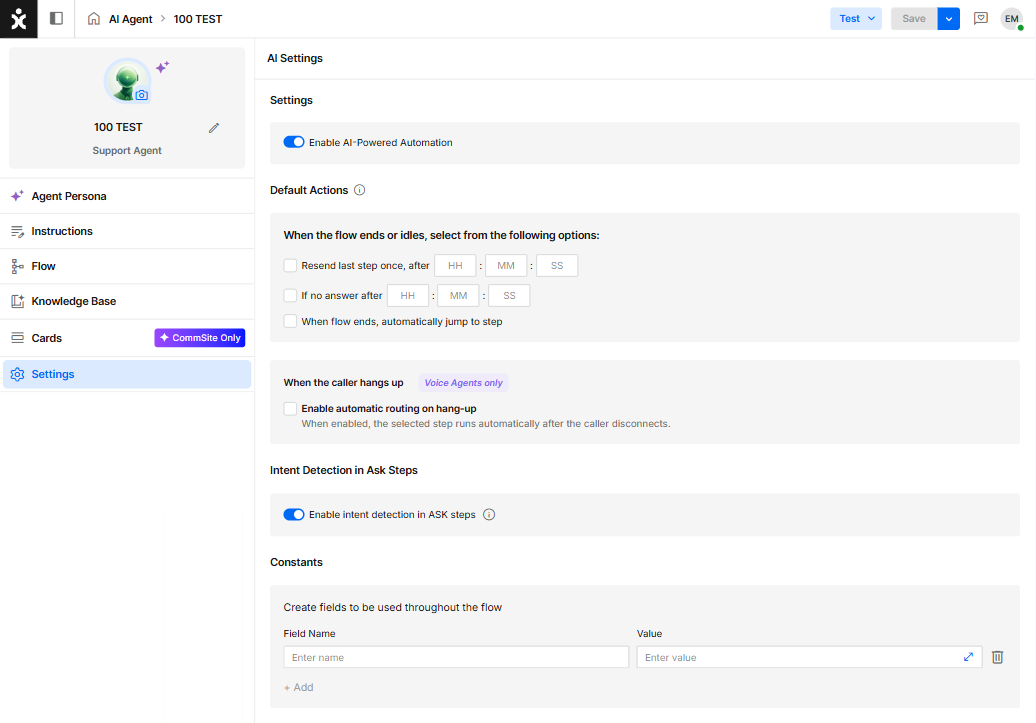The height and width of the screenshot is (723, 1036).
Task: Click Intent Detection in Ask Steps heading
Action: point(344,471)
